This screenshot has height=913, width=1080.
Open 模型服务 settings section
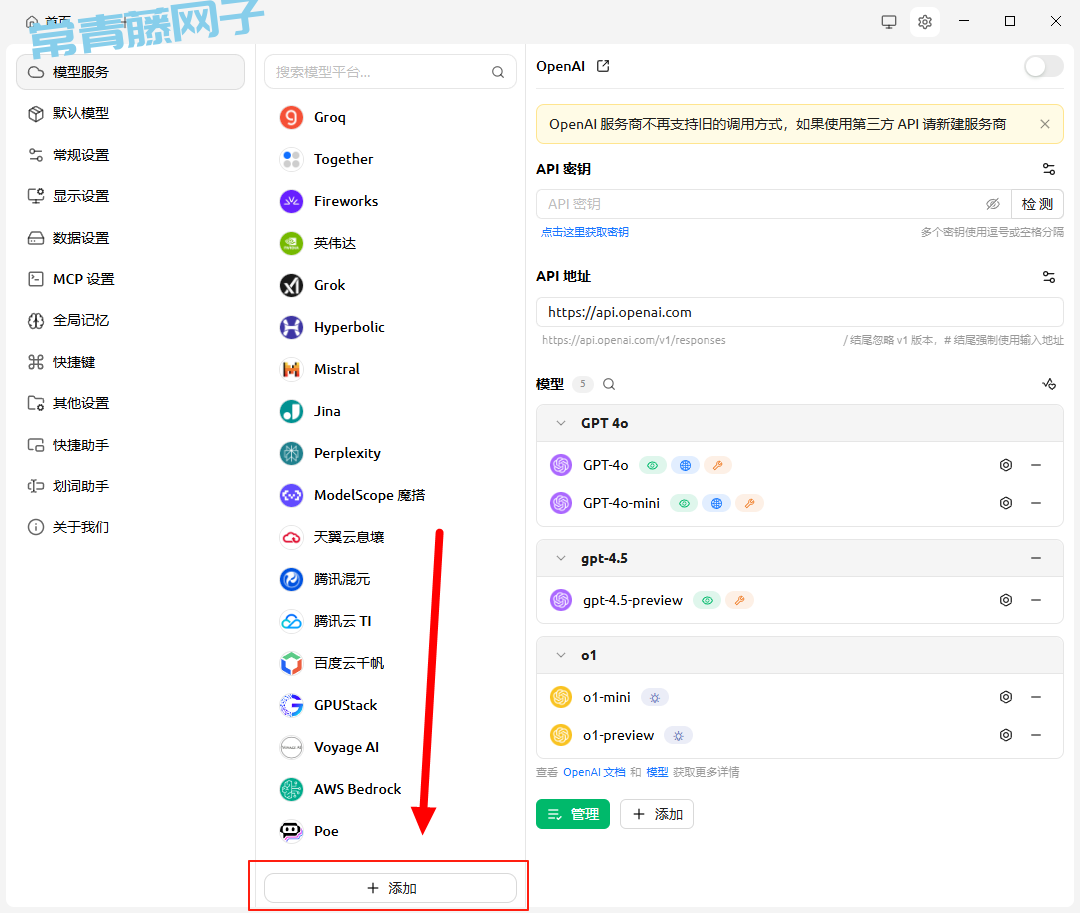pyautogui.click(x=130, y=72)
